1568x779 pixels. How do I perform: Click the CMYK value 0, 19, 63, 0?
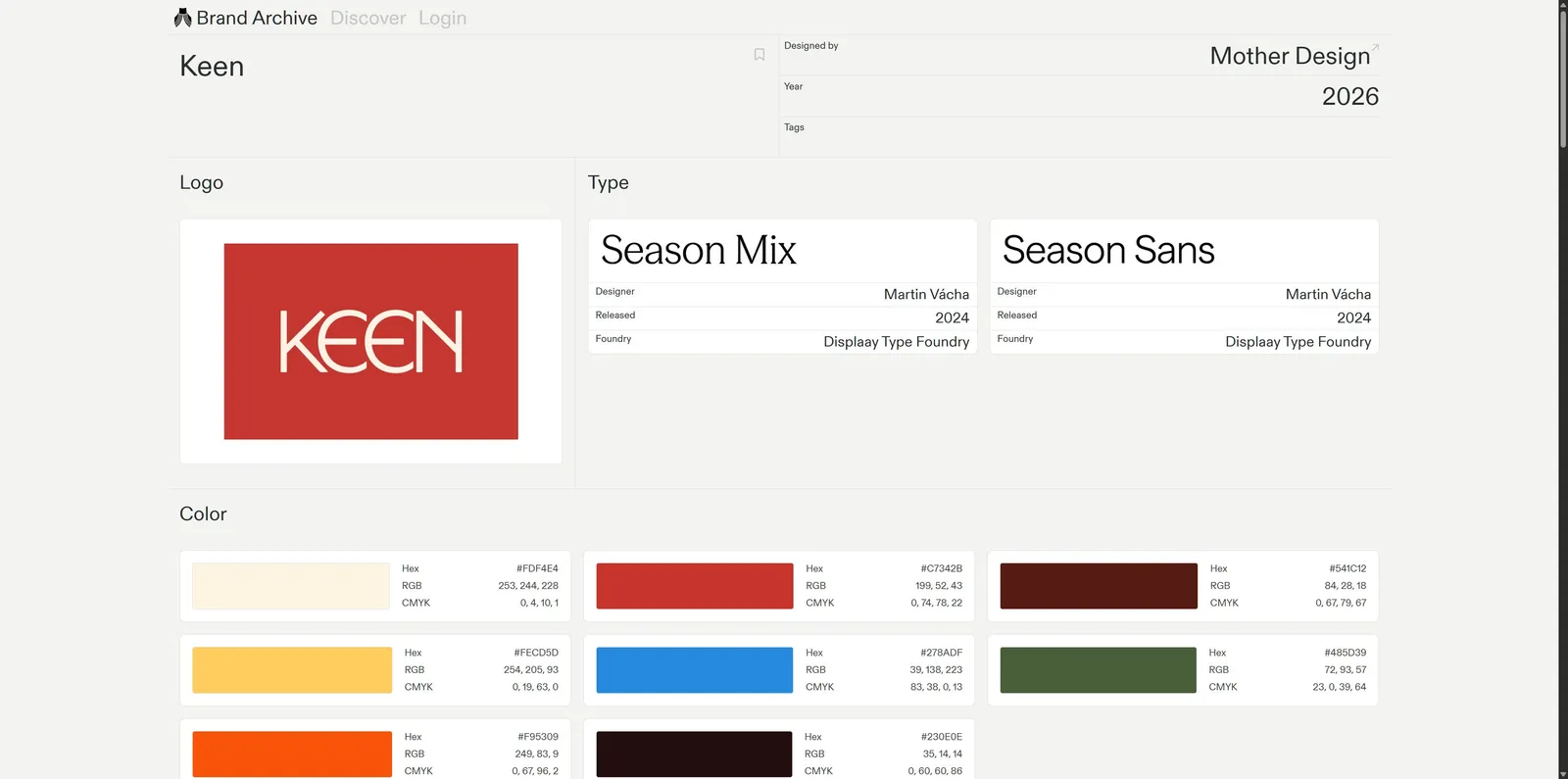tap(535, 687)
